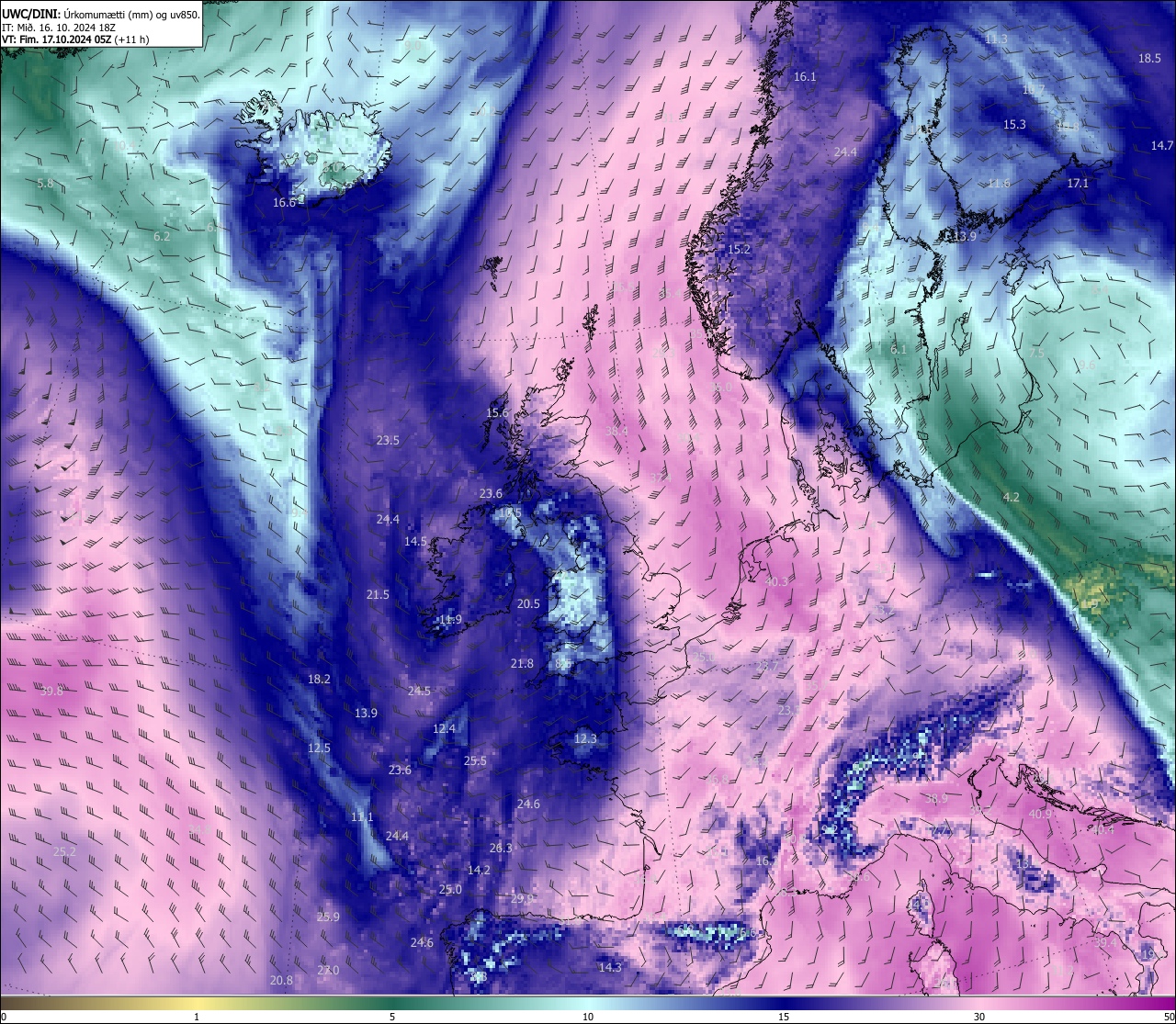Image resolution: width=1176 pixels, height=1024 pixels.
Task: Click the 15.6 value label
Action: coord(497,412)
